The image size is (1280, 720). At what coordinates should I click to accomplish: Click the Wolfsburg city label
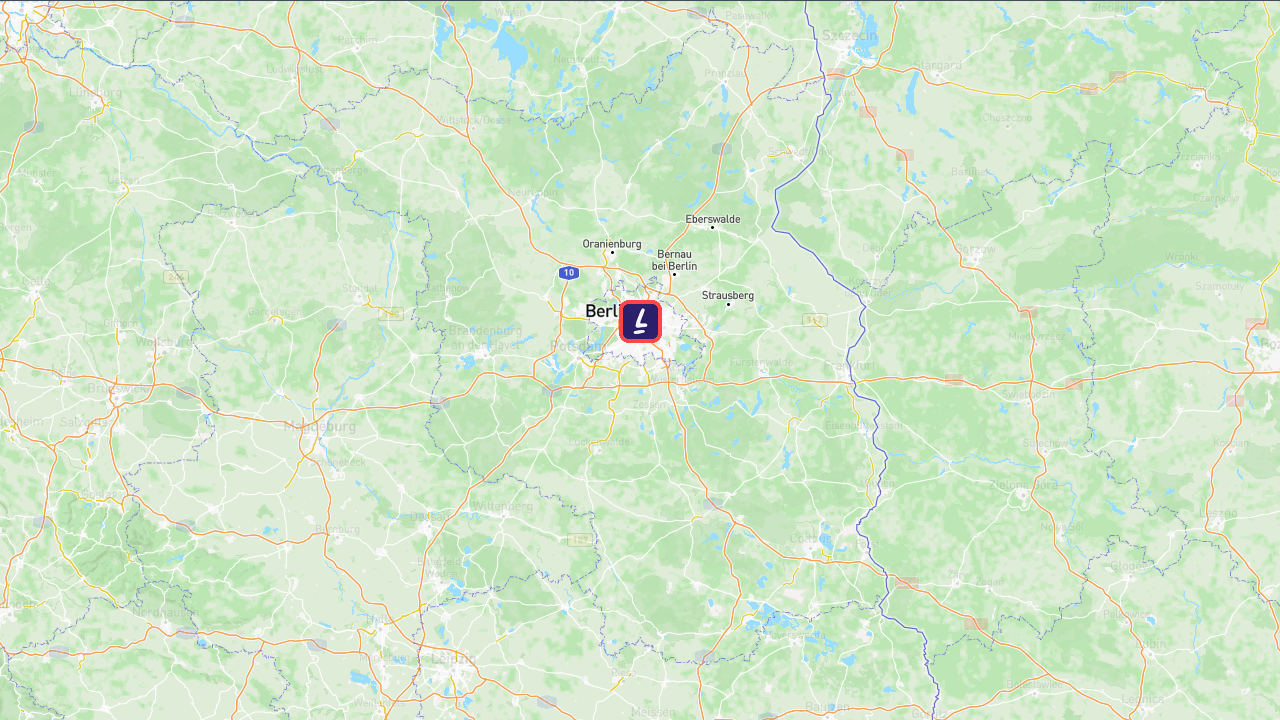(x=164, y=341)
